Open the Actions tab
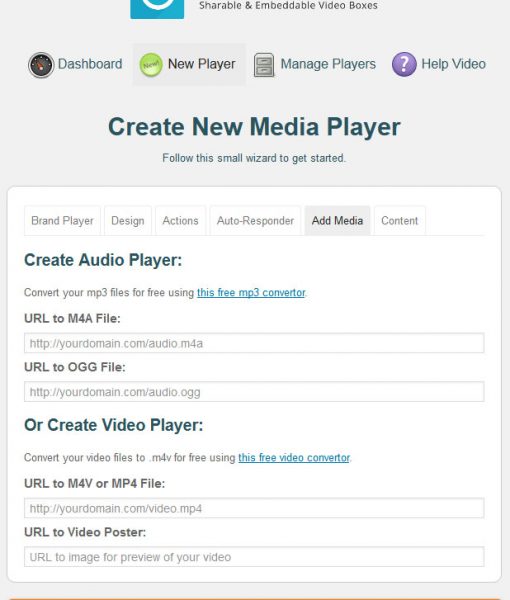The height and width of the screenshot is (600, 510). pyautogui.click(x=180, y=221)
